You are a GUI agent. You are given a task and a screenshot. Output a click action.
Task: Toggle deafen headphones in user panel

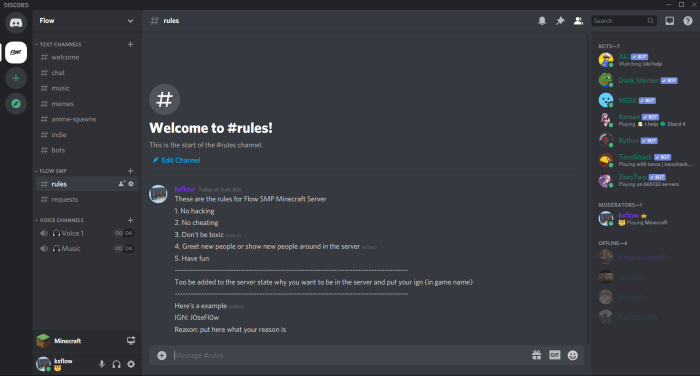116,364
